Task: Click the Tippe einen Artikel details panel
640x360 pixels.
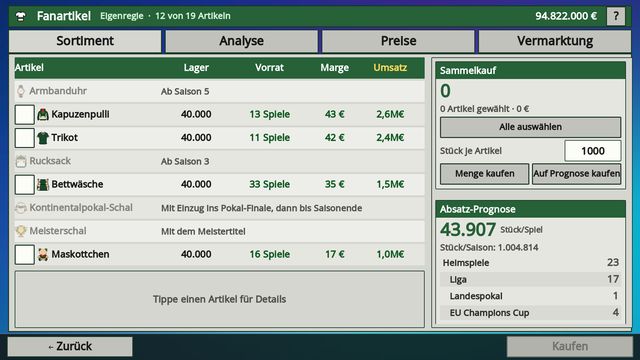Action: (220, 299)
